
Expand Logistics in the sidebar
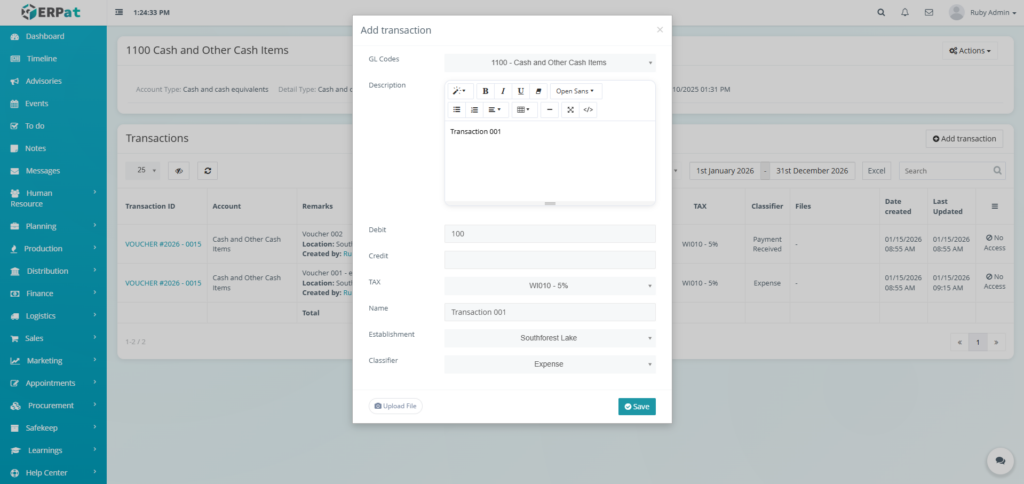tap(54, 316)
